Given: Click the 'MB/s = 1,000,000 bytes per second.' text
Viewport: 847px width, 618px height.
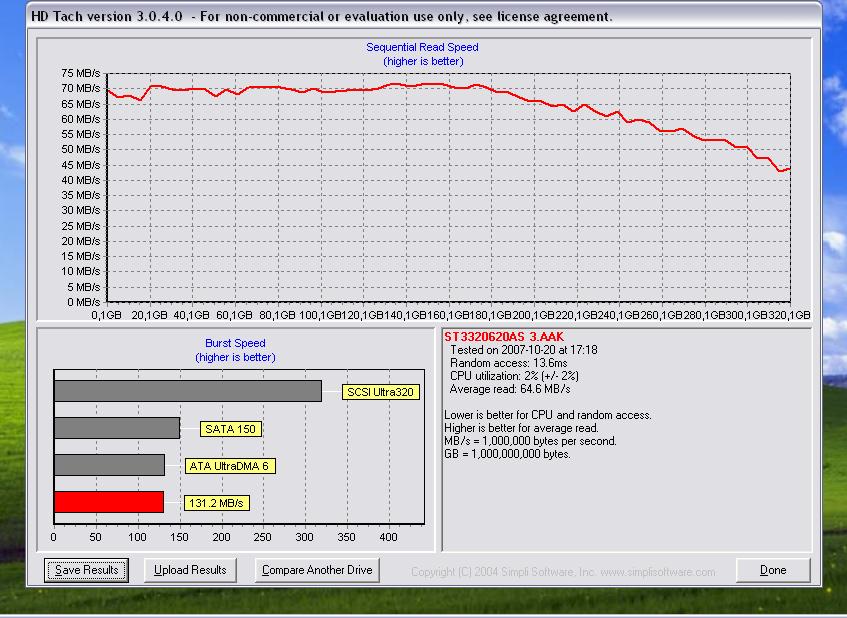Looking at the screenshot, I should 530,441.
